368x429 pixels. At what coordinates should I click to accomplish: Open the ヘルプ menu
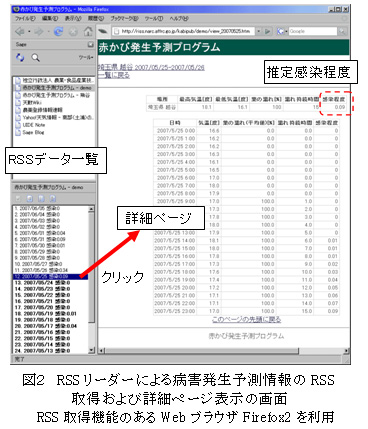coord(179,19)
